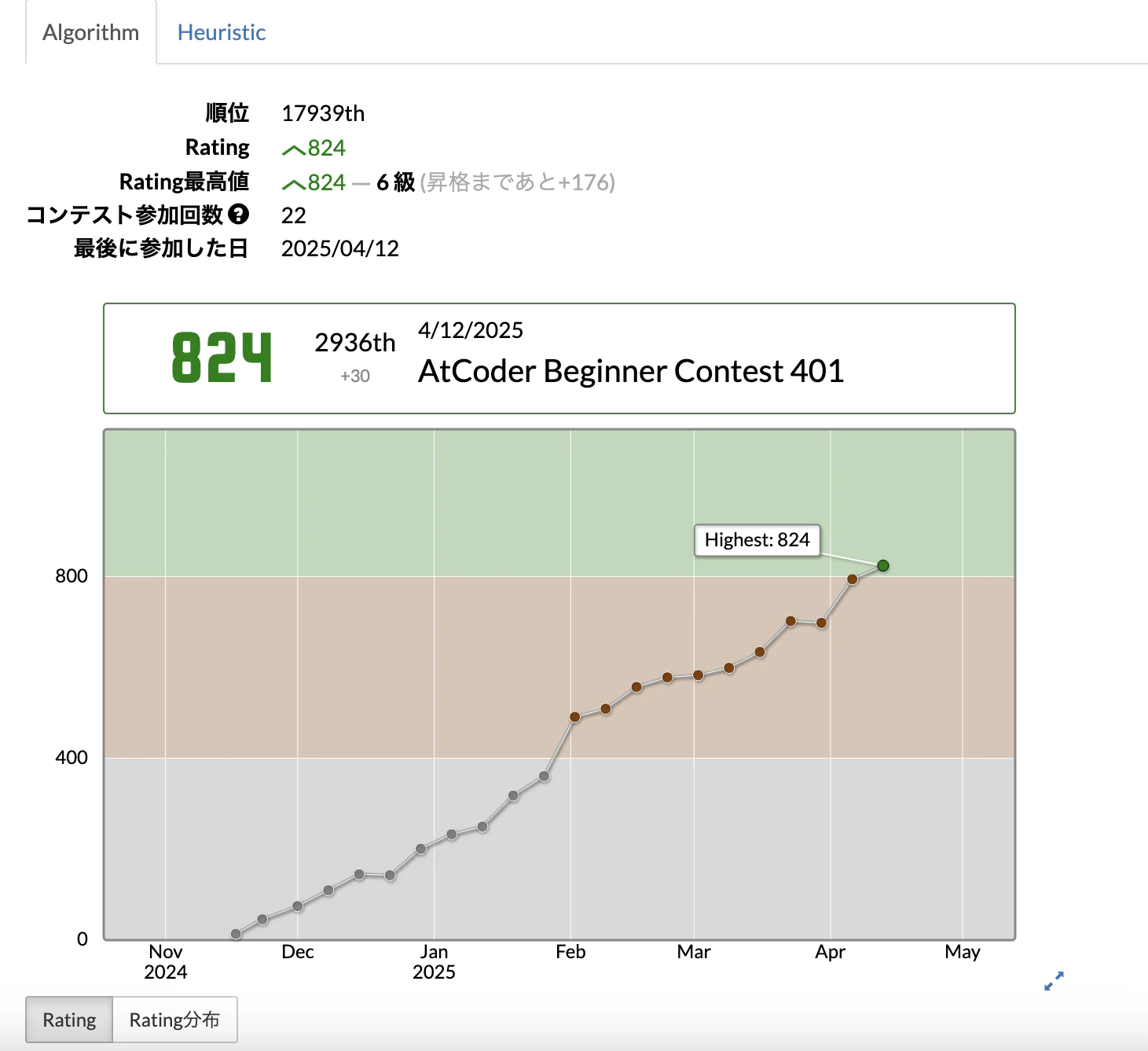Switch to the Heuristic tab
Image resolution: width=1148 pixels, height=1051 pixels.
click(x=221, y=32)
